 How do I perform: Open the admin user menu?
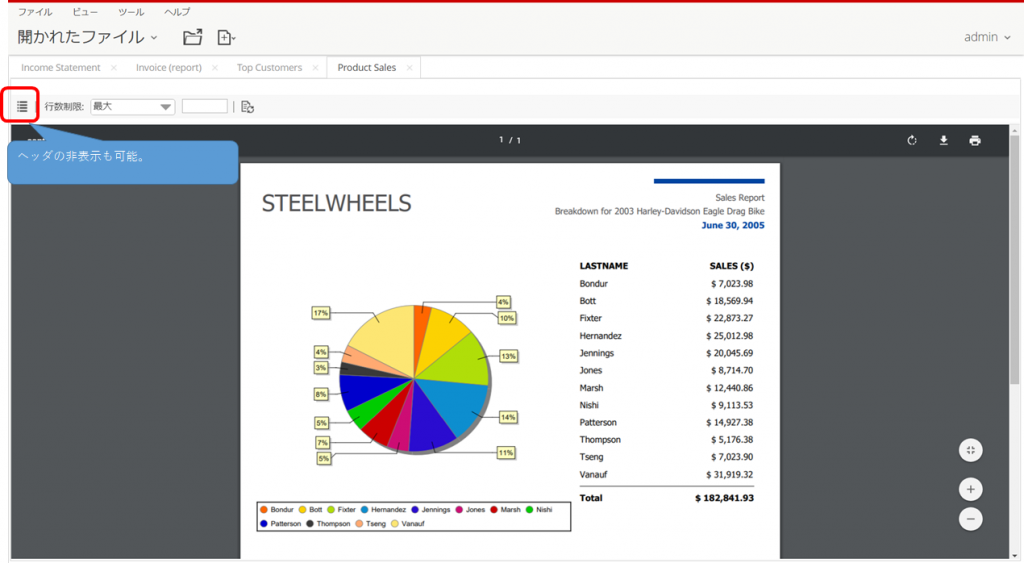coord(987,37)
